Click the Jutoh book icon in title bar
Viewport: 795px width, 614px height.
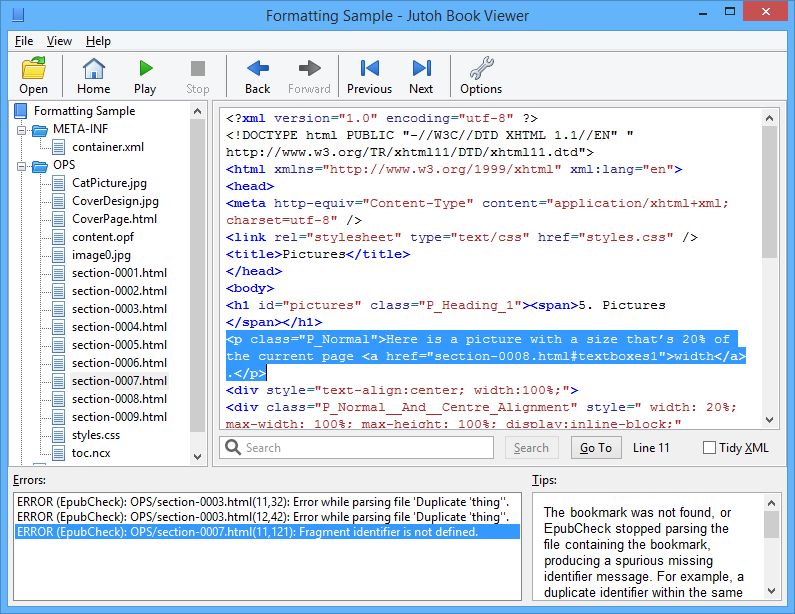(x=18, y=14)
